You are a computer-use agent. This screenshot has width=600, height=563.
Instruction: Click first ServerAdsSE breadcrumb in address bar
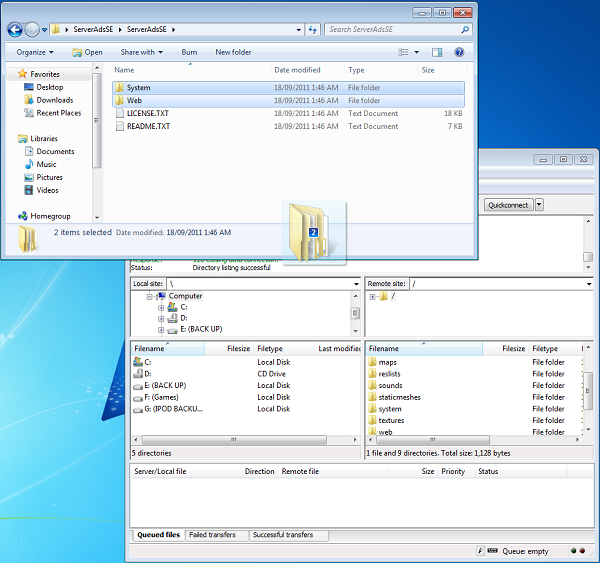tap(93, 29)
